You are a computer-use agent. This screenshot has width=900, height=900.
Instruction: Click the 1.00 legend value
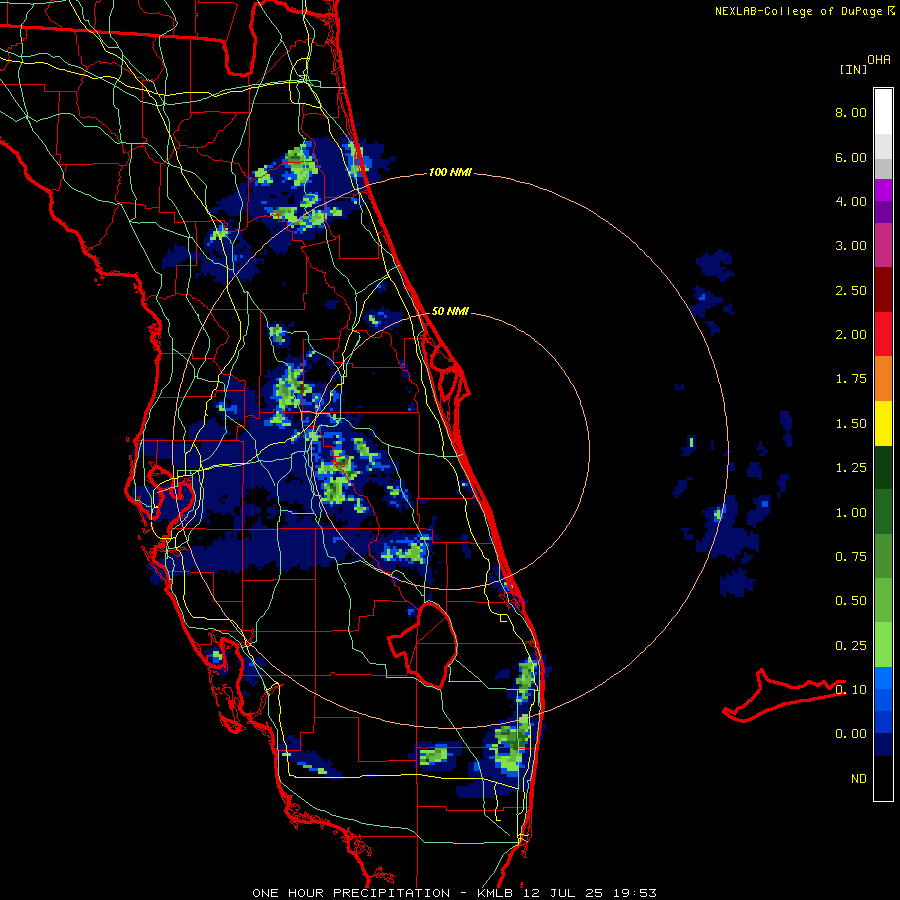pos(851,513)
